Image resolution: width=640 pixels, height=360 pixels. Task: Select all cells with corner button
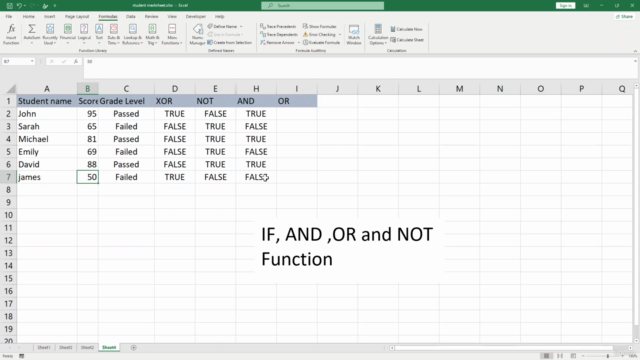coord(11,89)
